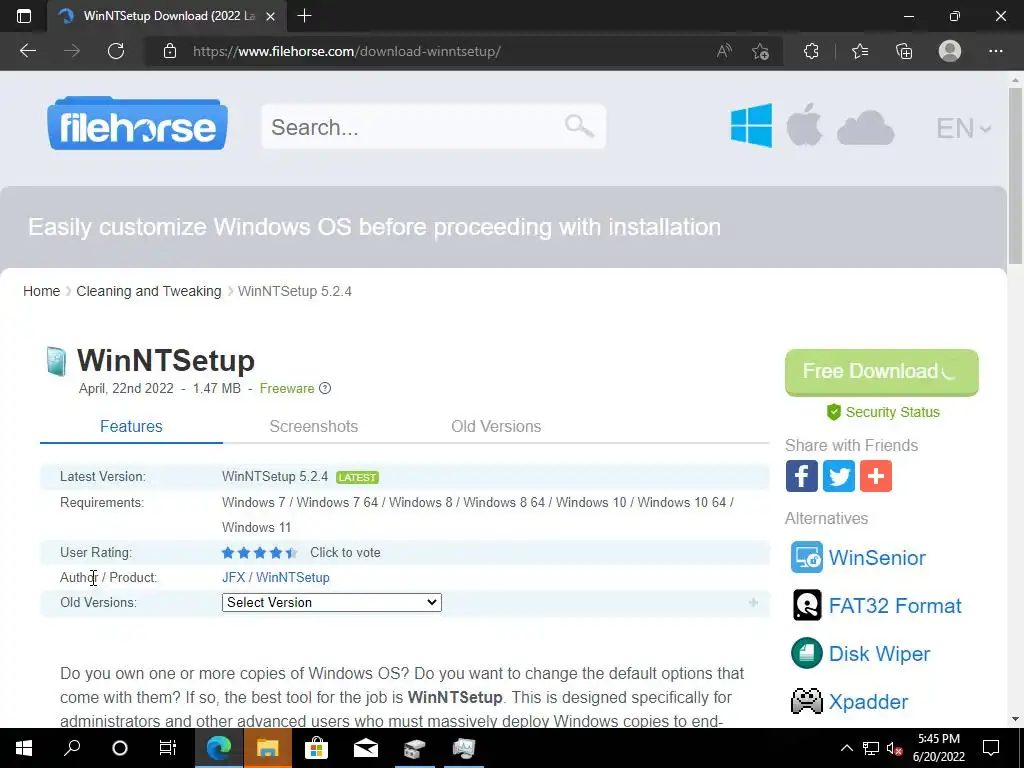Open Read aloud icon in address bar
Screen dimensions: 1024x768
[724, 51]
